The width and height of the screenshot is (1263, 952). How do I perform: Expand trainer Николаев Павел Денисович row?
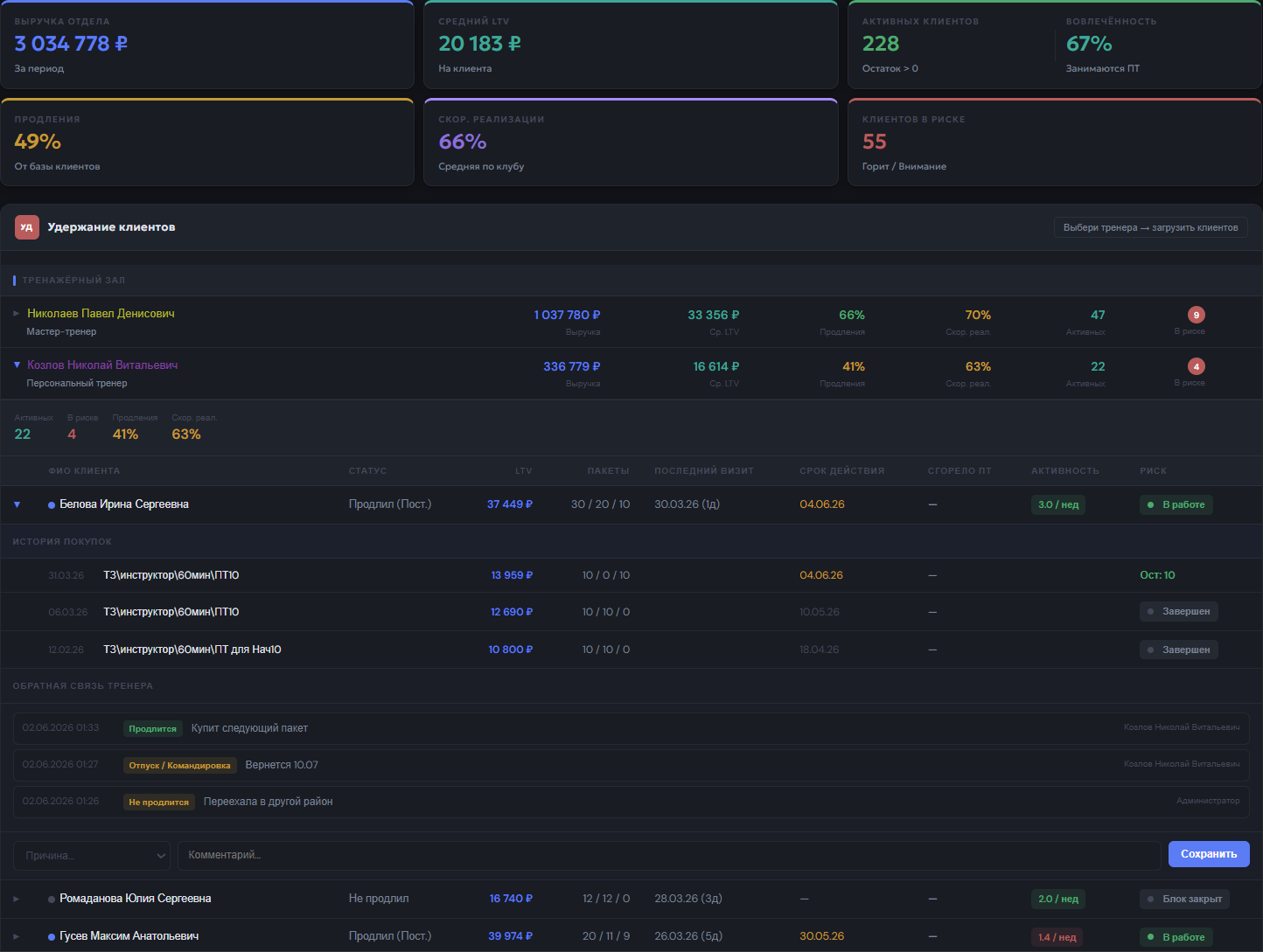pyautogui.click(x=17, y=313)
